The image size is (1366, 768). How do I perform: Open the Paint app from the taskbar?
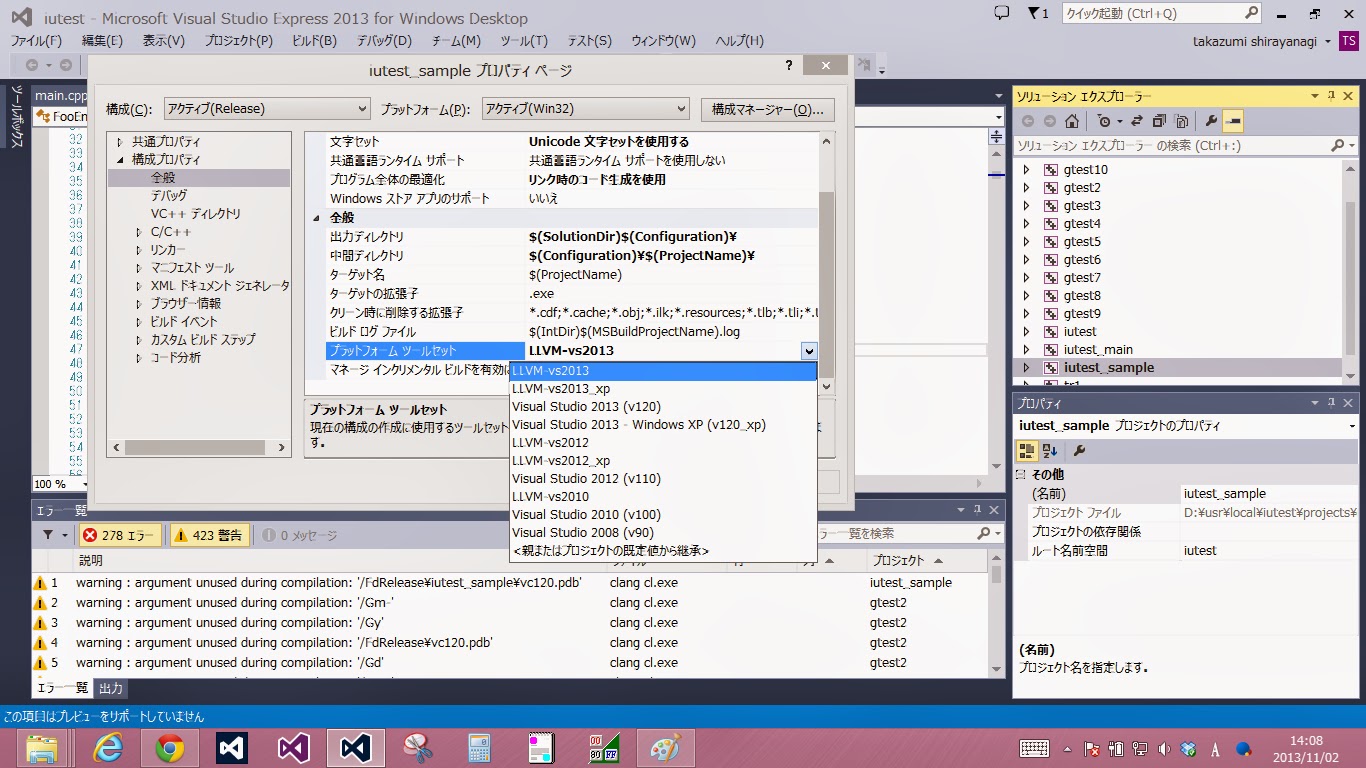click(x=664, y=747)
